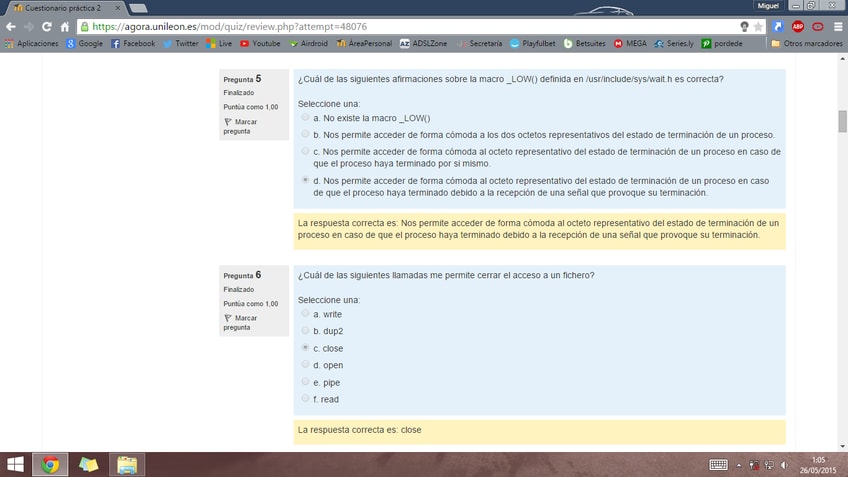Open the ADSLZone bookmark
848x477 pixels.
point(423,43)
